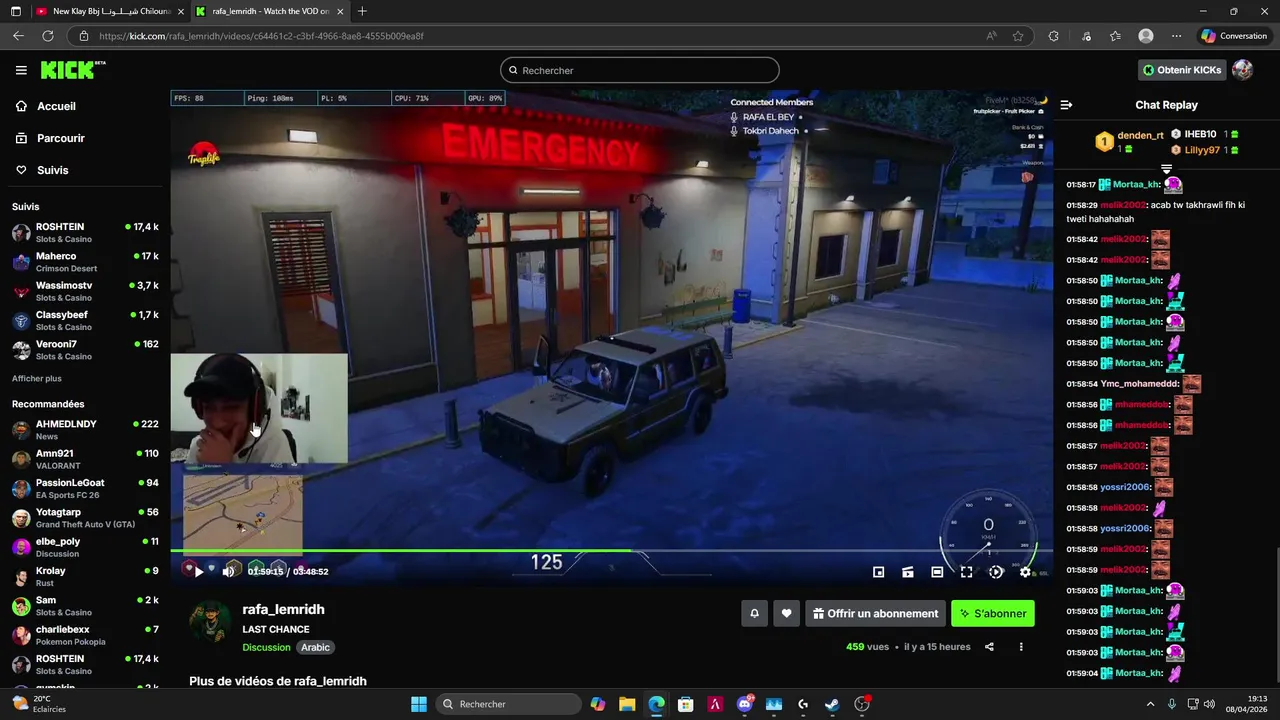
Task: Follow rafa_lemridh with heart button
Action: tap(787, 613)
